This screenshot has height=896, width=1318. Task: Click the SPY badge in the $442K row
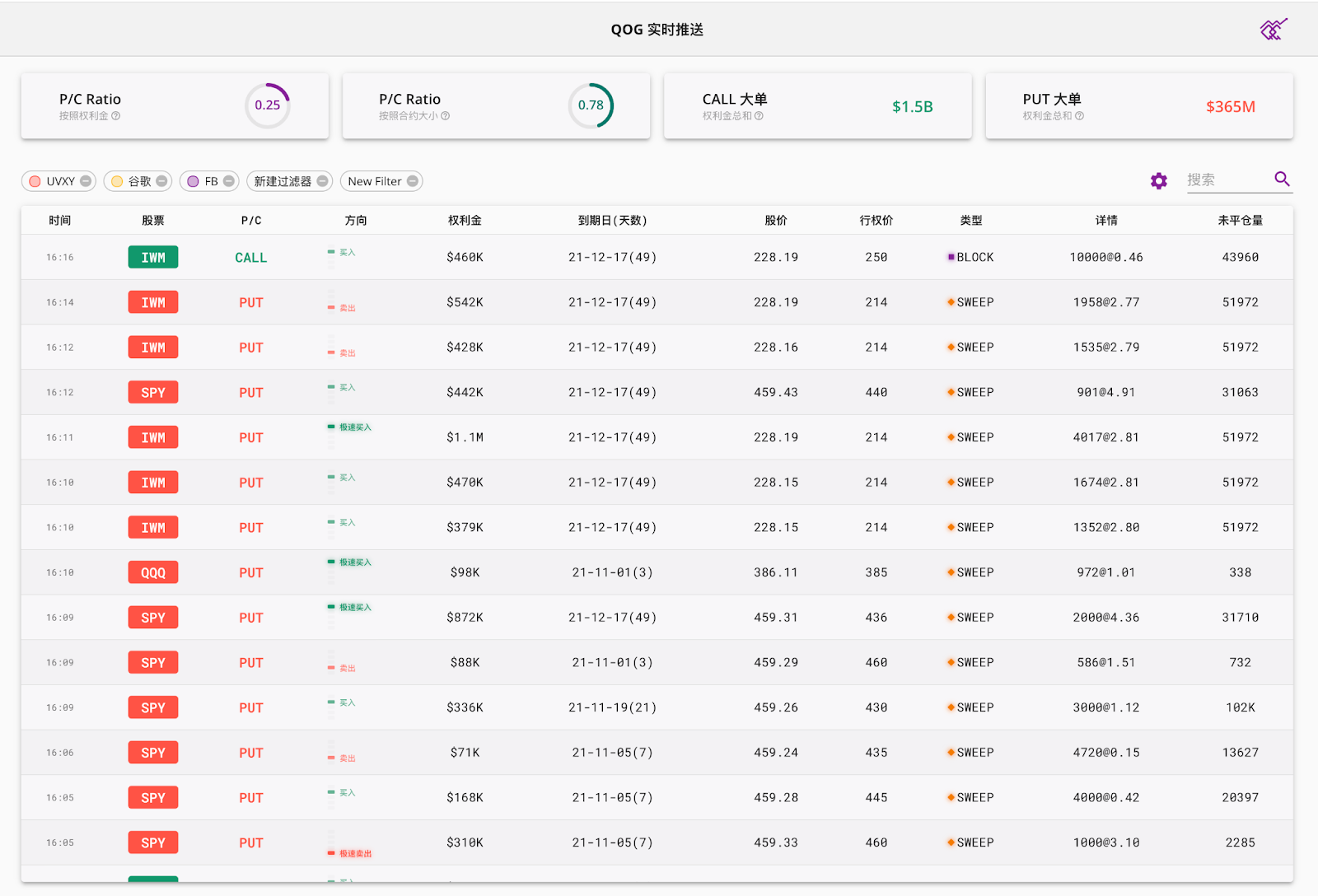pos(153,393)
